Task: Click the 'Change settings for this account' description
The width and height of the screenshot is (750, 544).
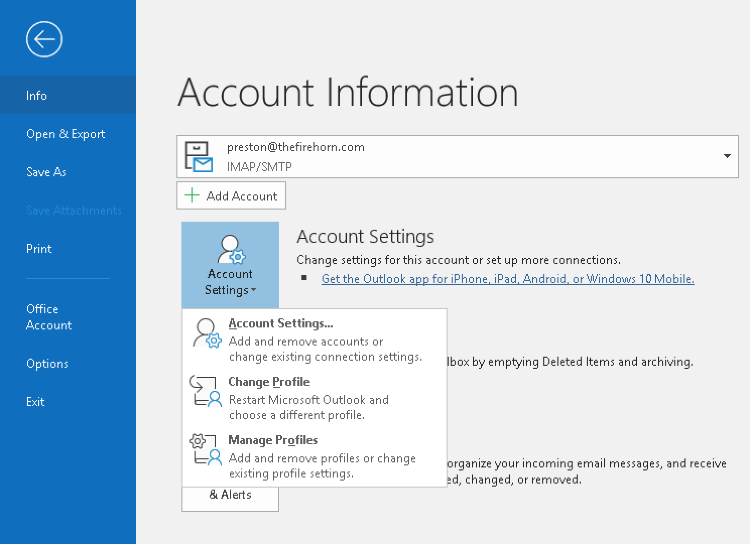Action: tap(458, 260)
